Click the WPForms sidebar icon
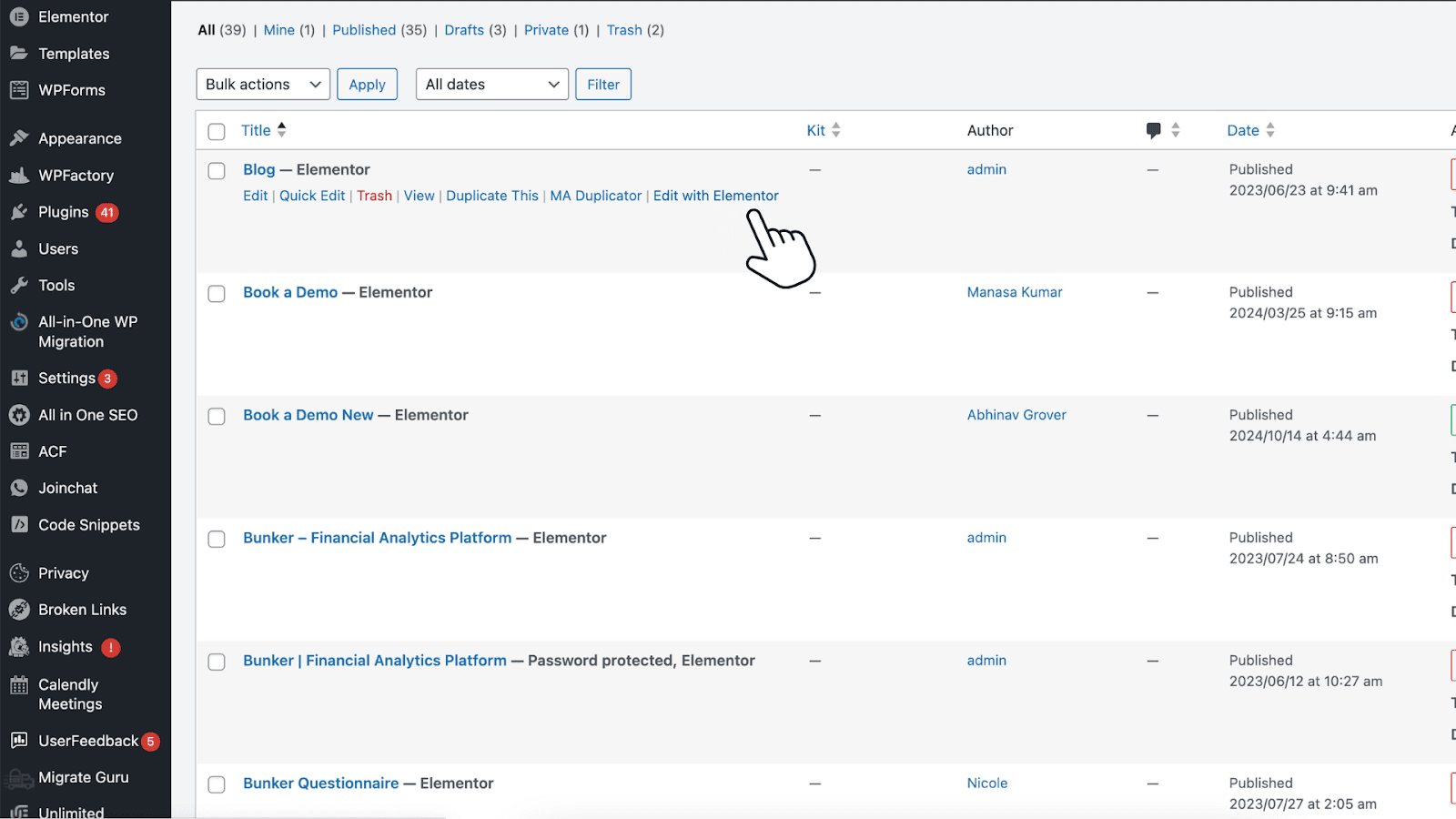1456x819 pixels. (x=19, y=89)
